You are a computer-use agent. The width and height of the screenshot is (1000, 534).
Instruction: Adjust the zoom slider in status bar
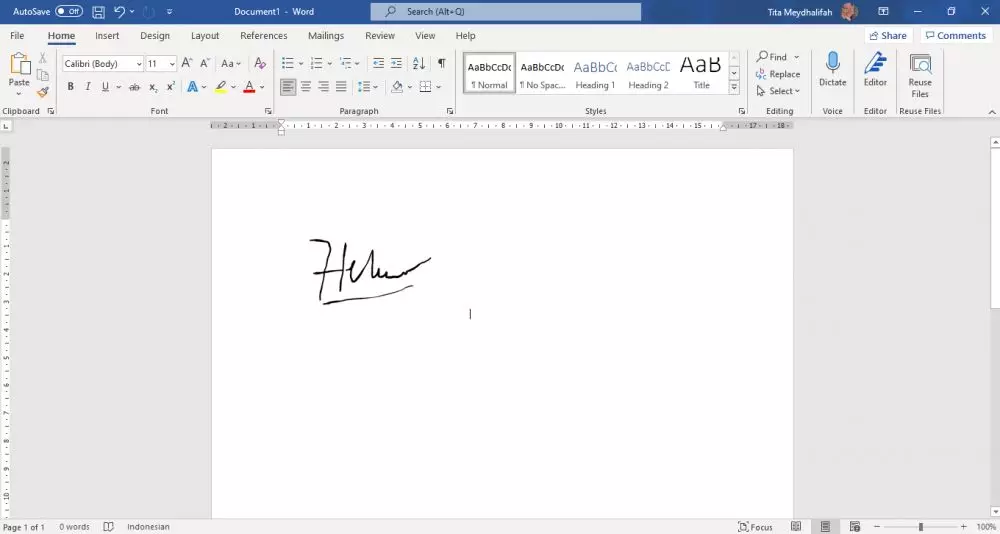click(921, 527)
